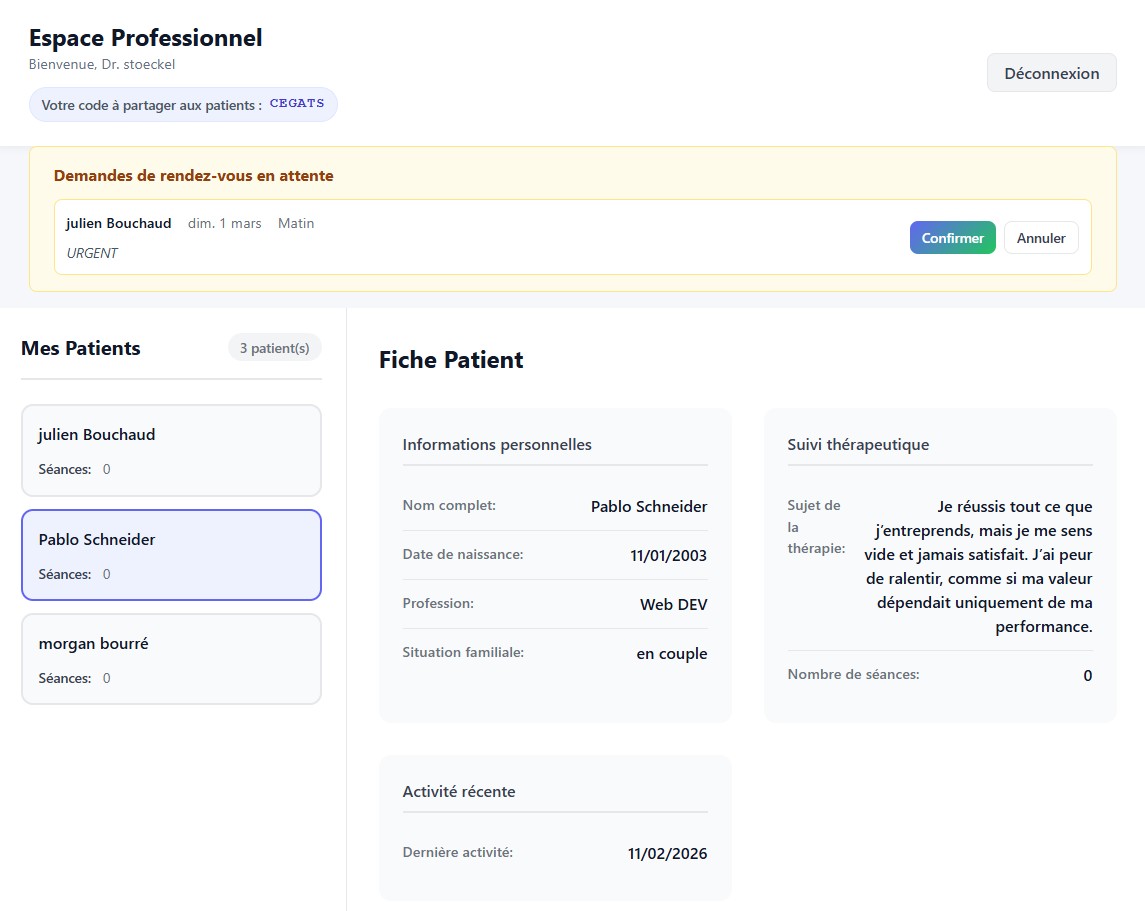Click the 3 patient(s) counter badge
The image size is (1145, 911).
[274, 348]
